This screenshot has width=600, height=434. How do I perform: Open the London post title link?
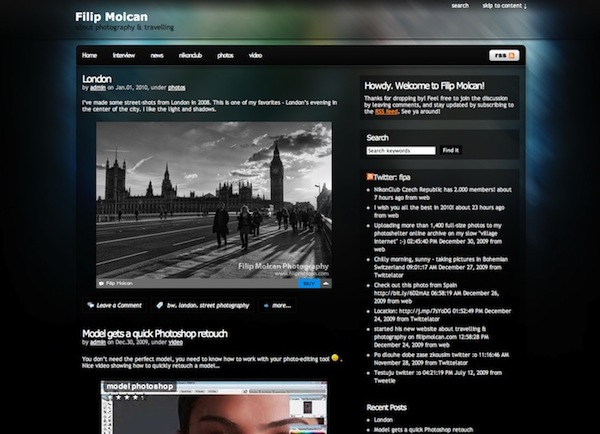pos(96,77)
